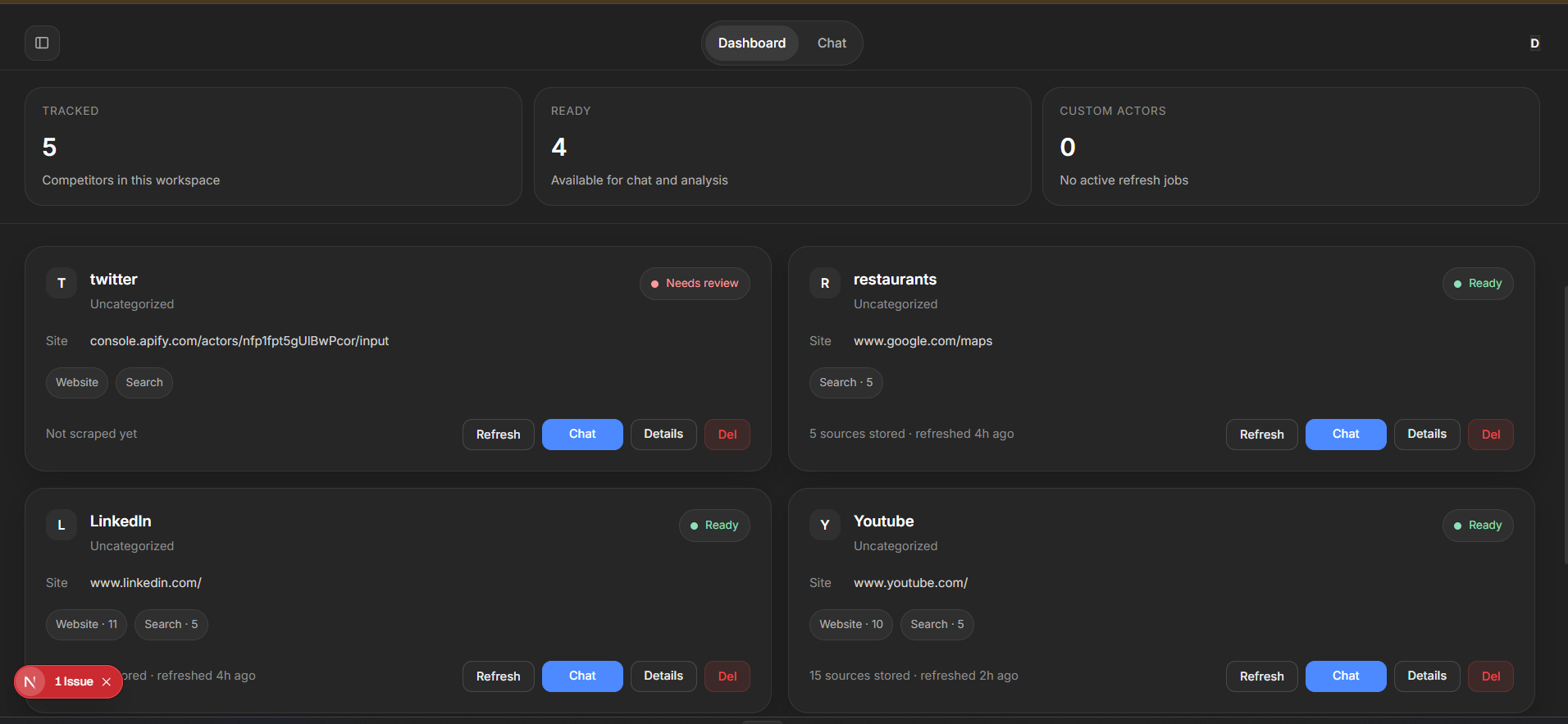This screenshot has width=1568, height=724.
Task: Click 'Not scraped yet' text
Action: (x=92, y=434)
